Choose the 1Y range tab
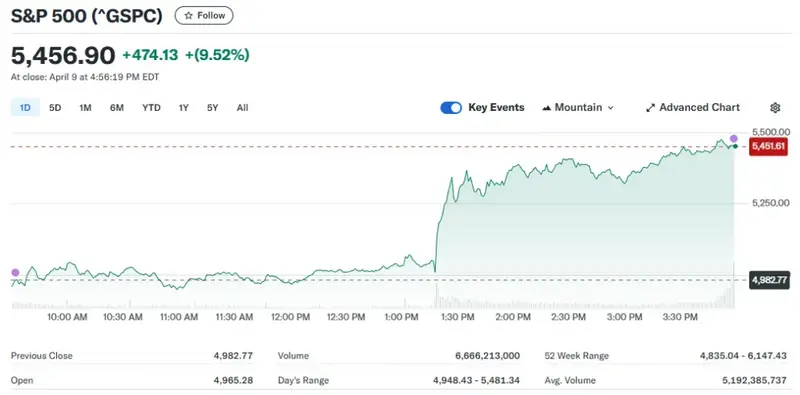This screenshot has height=395, width=800. pos(184,108)
